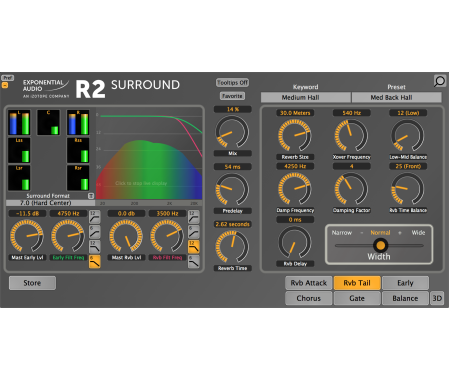
Task: Click the 3500 Hz reverb filter value
Action: (167, 213)
